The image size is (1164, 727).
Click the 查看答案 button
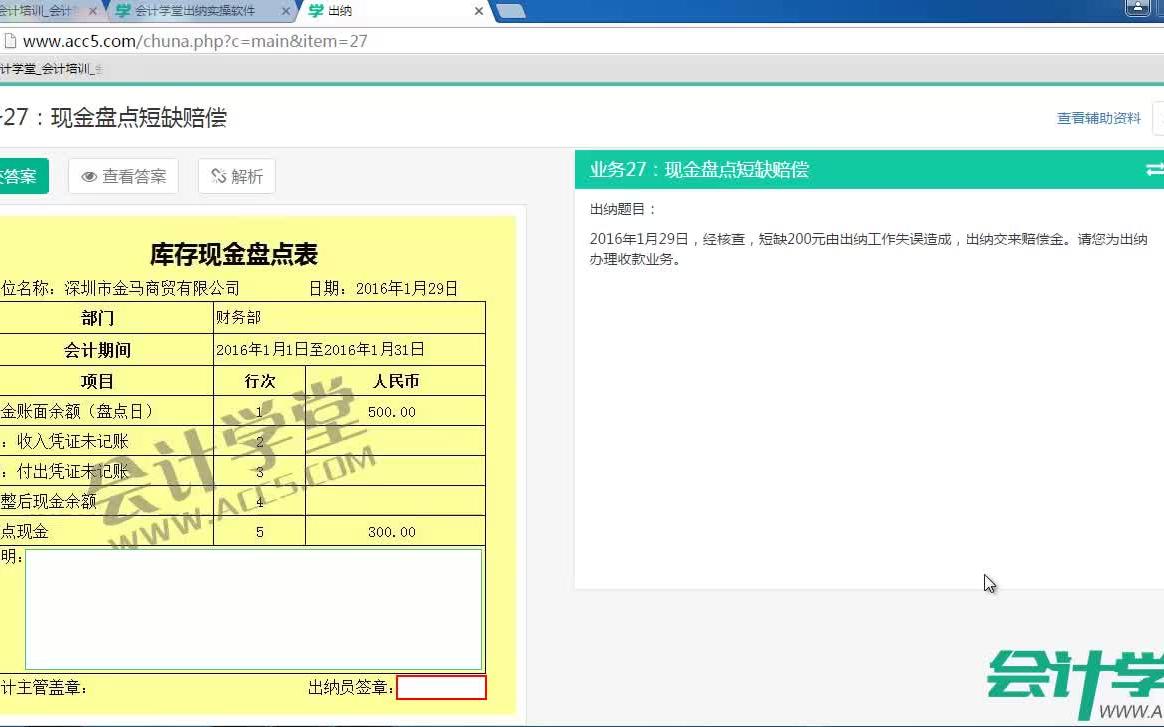click(x=123, y=176)
